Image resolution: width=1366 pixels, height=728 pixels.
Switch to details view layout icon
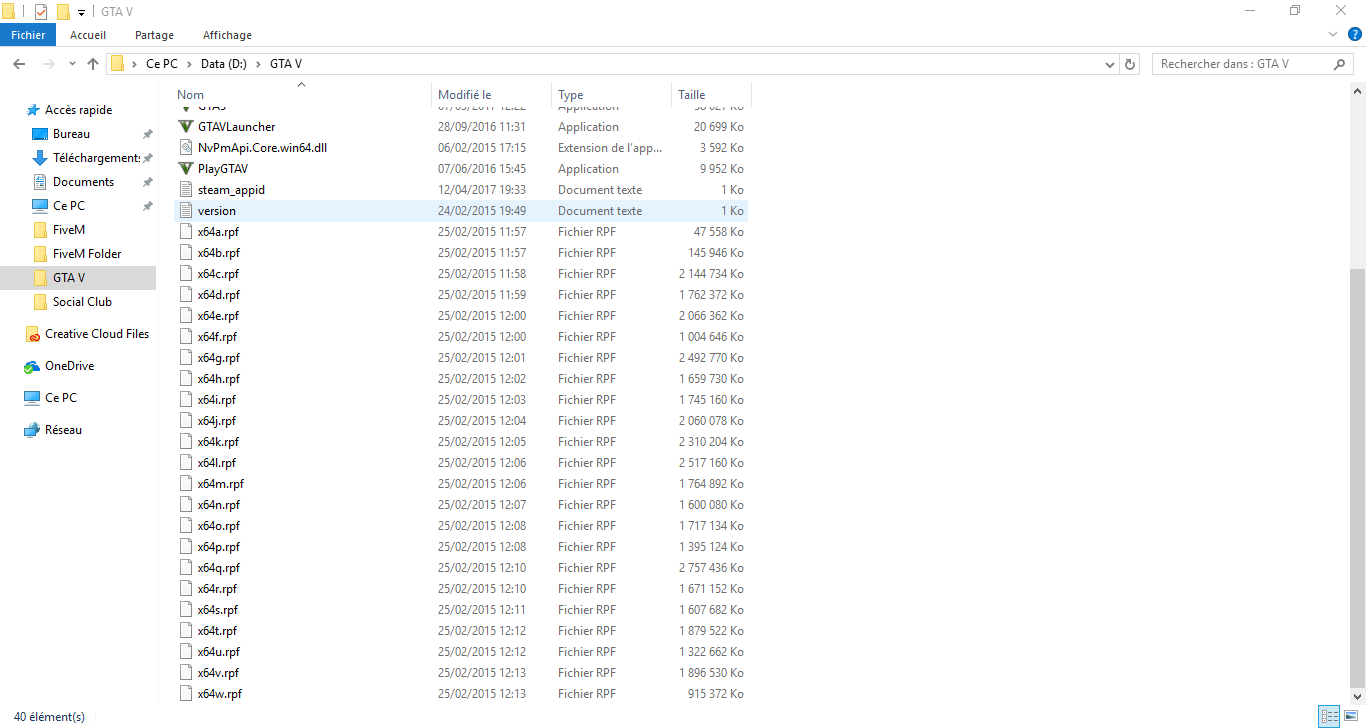pyautogui.click(x=1329, y=716)
